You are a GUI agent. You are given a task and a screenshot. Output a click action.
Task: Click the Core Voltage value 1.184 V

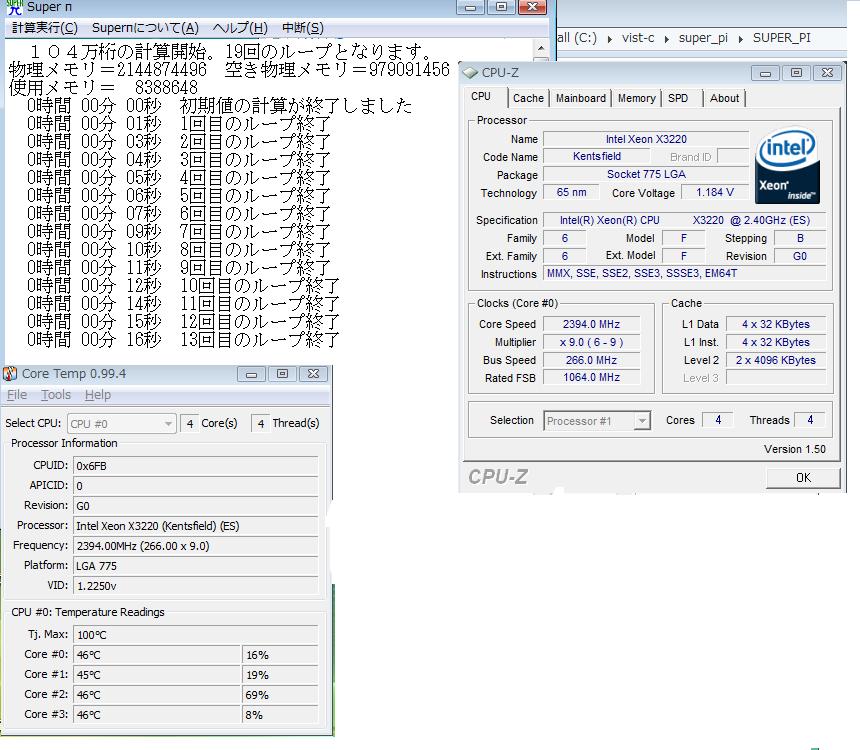click(715, 193)
